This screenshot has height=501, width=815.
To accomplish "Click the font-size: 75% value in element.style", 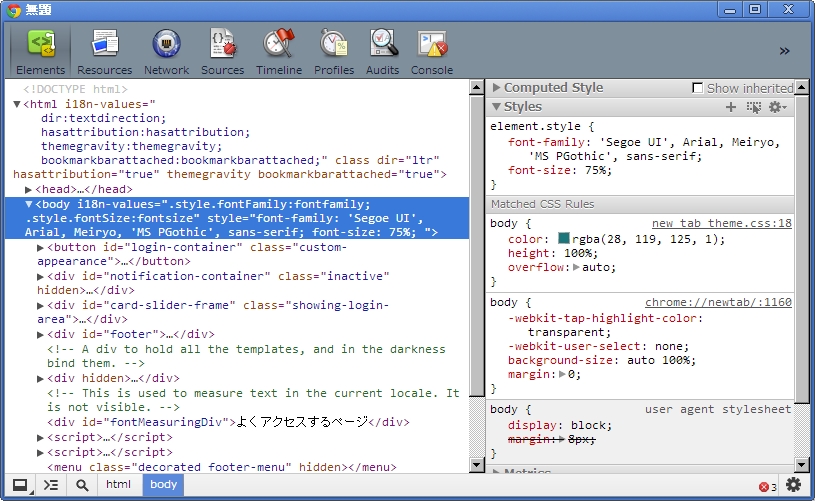I will tap(598, 170).
